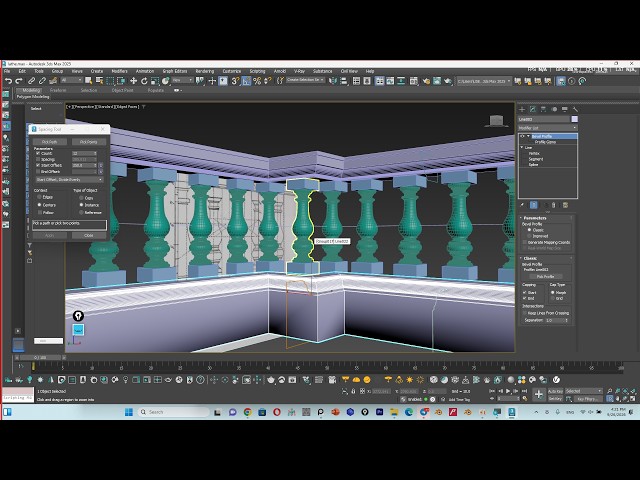Click Close button in Spacing Tool dialog

pos(89,236)
